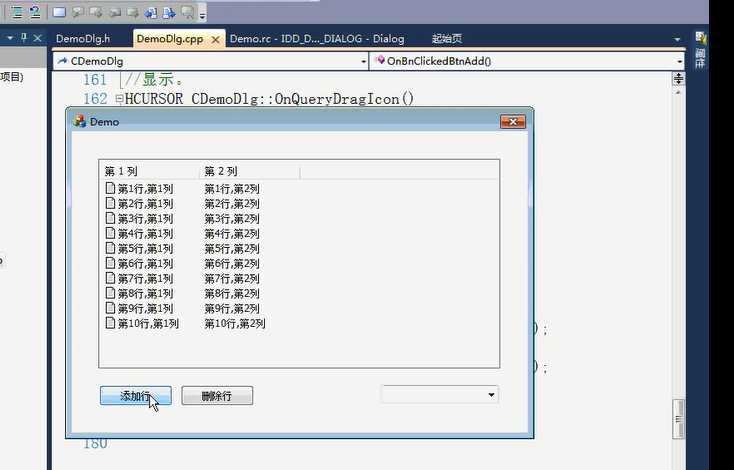This screenshot has width=734, height=470.
Task: Click the Demo dialog title bar icon
Action: [x=80, y=121]
